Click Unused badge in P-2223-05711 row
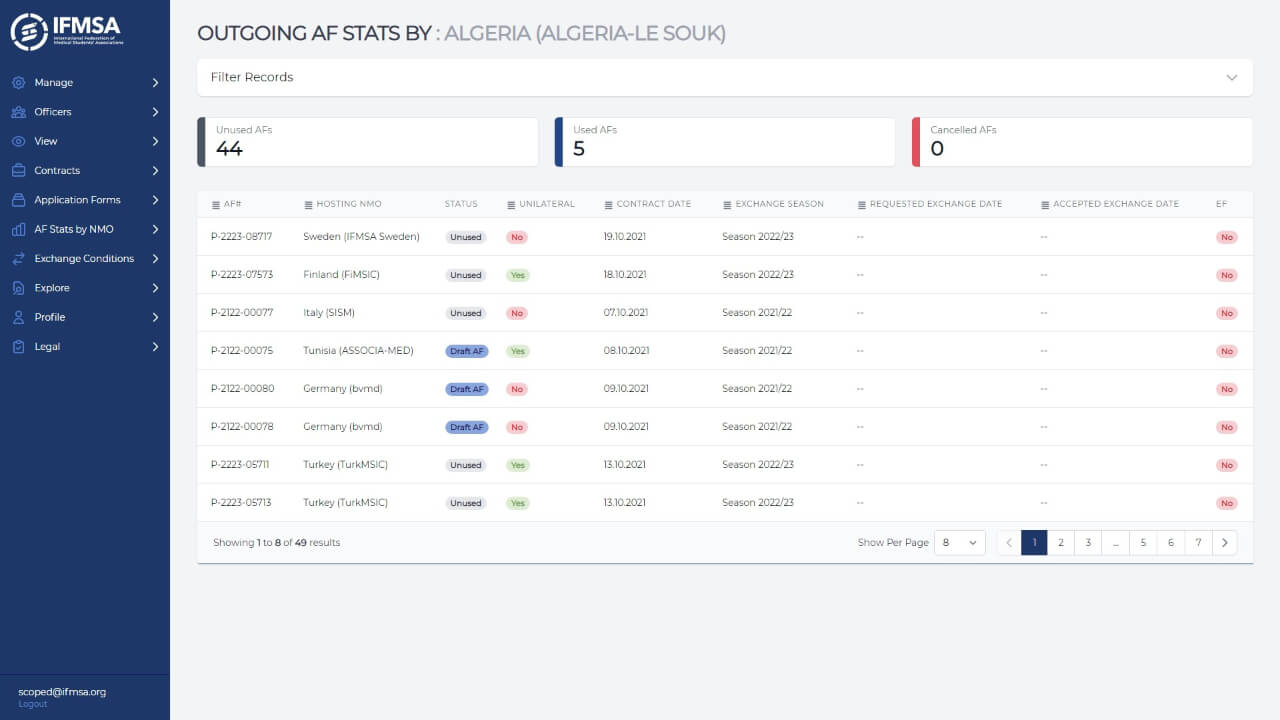 click(x=466, y=465)
